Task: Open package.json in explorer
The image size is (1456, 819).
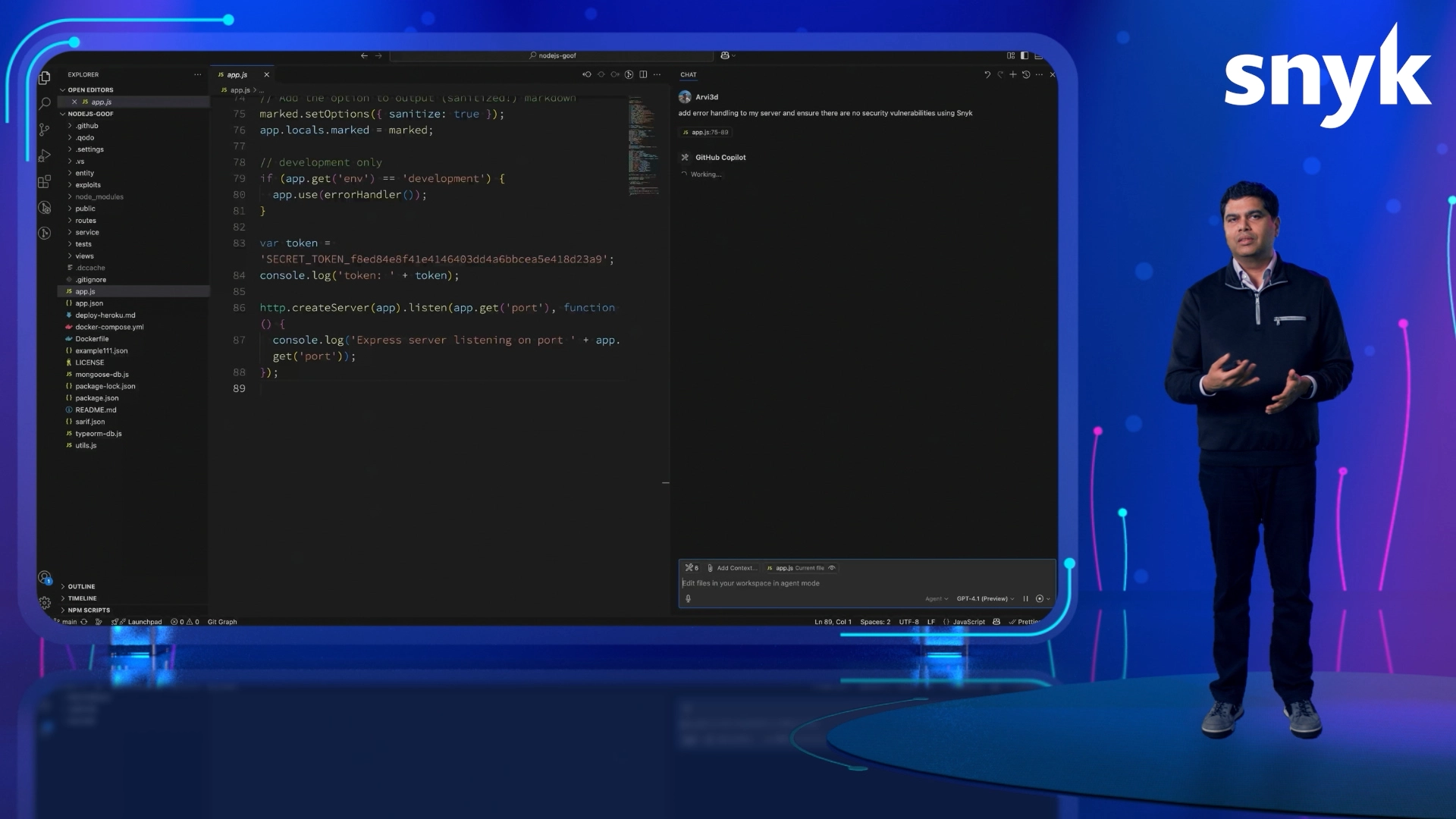Action: (x=96, y=398)
